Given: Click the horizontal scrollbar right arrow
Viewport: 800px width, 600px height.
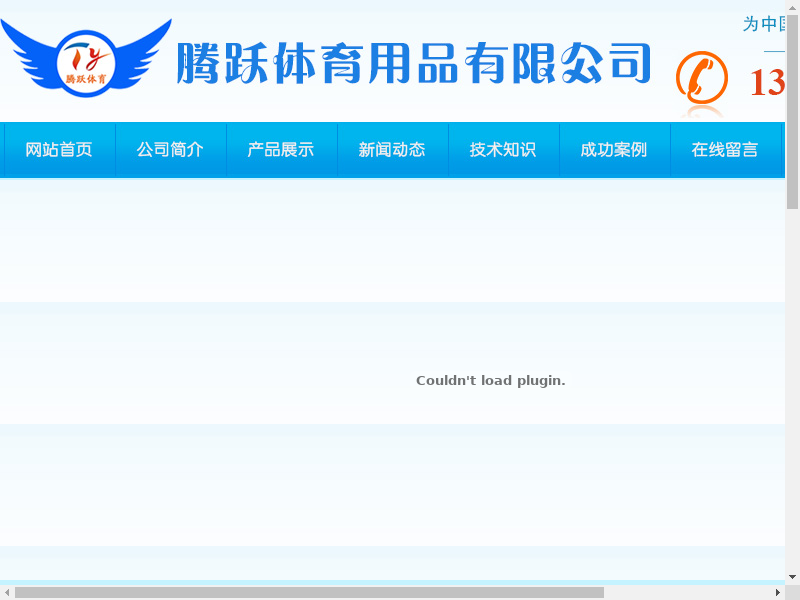Looking at the screenshot, I should pyautogui.click(x=778, y=592).
